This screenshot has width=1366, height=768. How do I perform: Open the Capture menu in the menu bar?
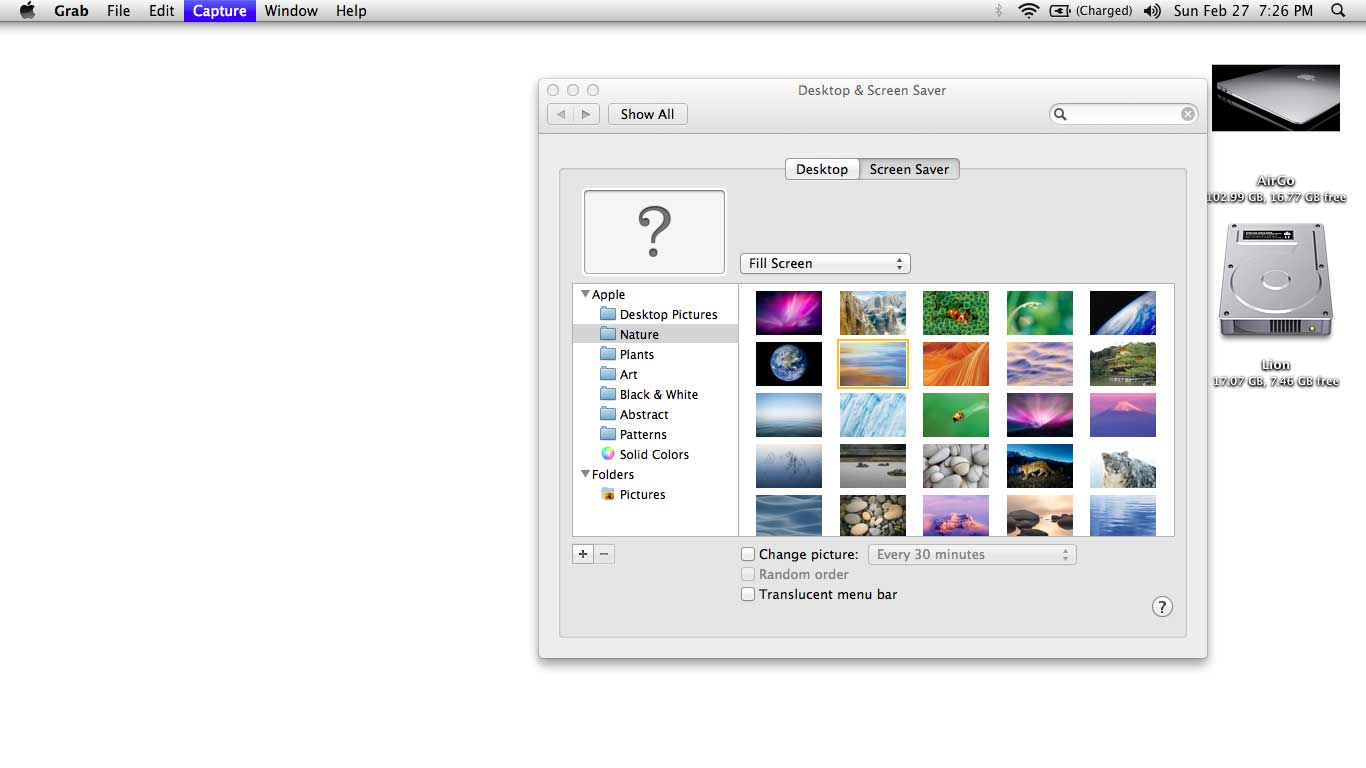tap(219, 11)
